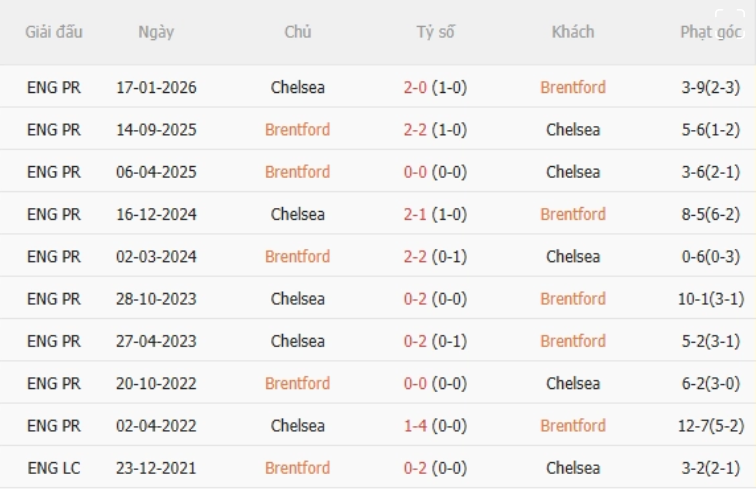Click corner stats 10-1(3-1) cell
The width and height of the screenshot is (756, 491).
[x=711, y=299]
